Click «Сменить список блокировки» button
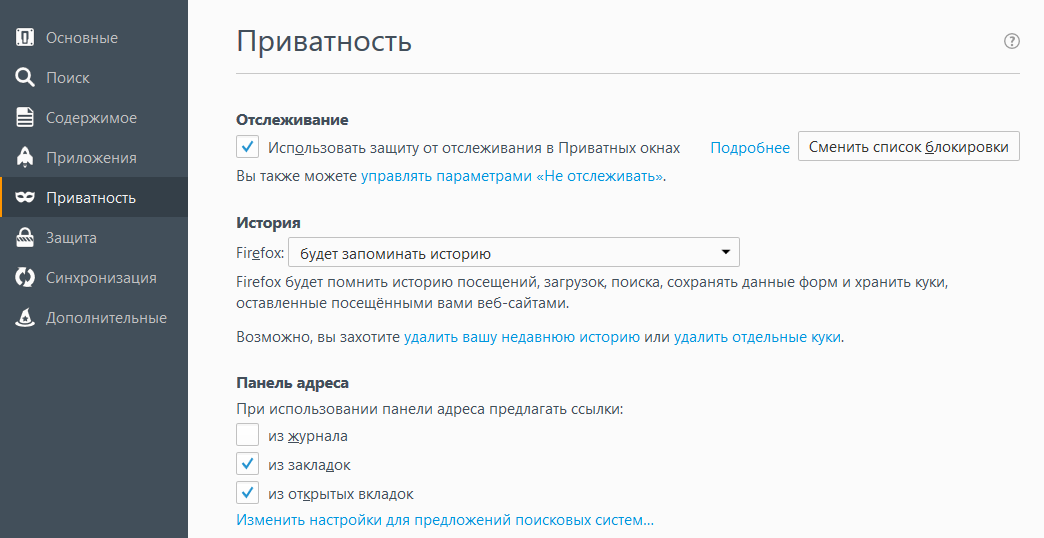Image resolution: width=1044 pixels, height=538 pixels. click(x=908, y=146)
